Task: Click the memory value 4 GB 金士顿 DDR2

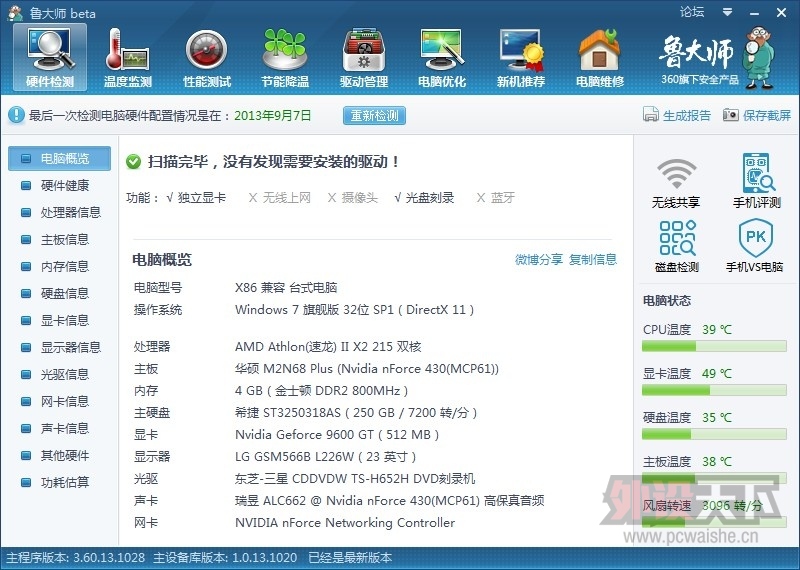Action: coord(321,391)
